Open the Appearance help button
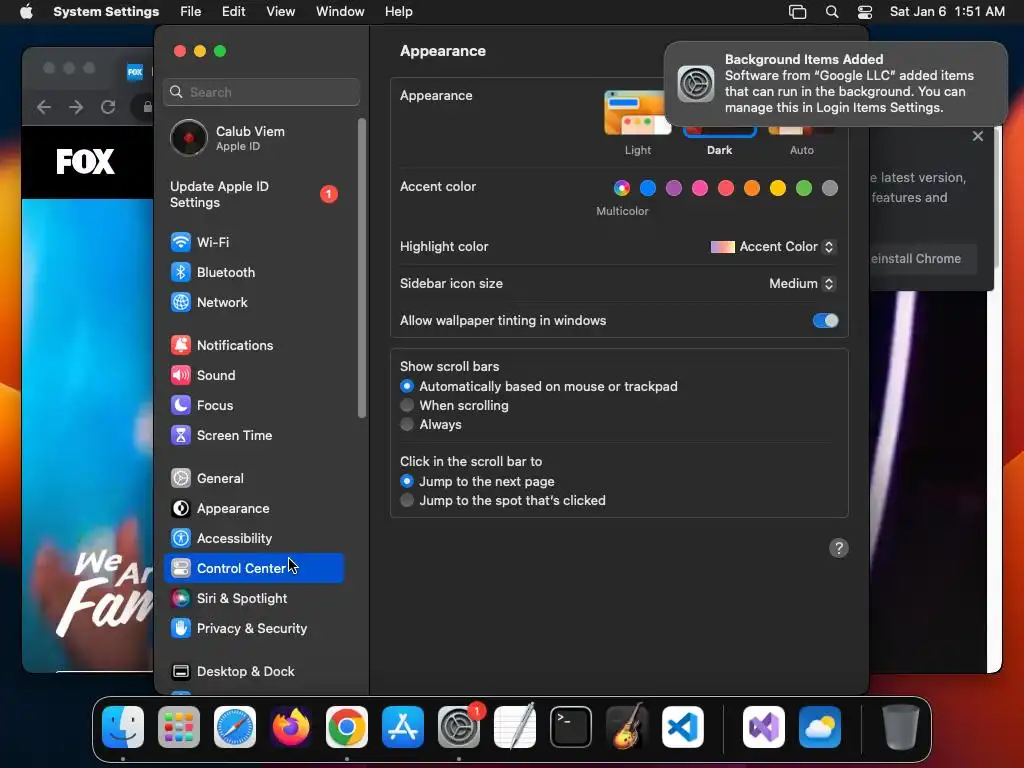 [x=839, y=548]
